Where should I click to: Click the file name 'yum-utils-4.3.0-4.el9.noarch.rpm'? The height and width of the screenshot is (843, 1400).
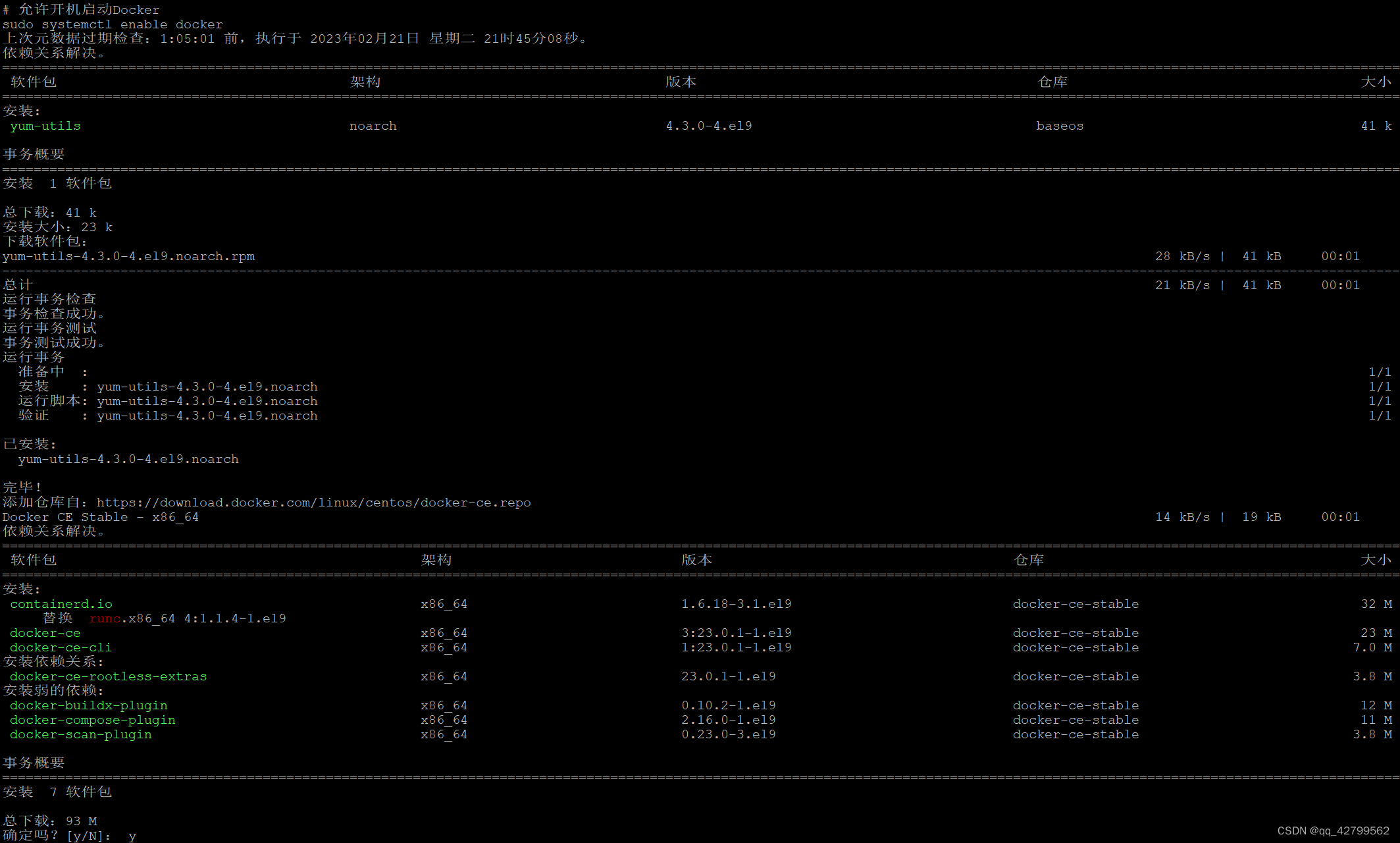[x=129, y=256]
